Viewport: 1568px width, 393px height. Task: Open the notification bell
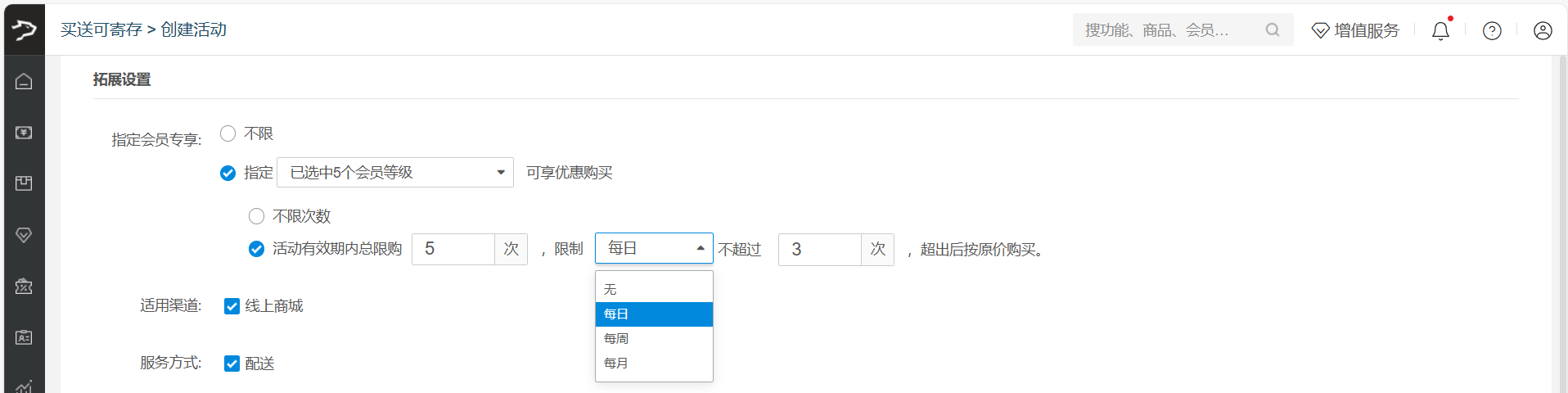(1440, 30)
